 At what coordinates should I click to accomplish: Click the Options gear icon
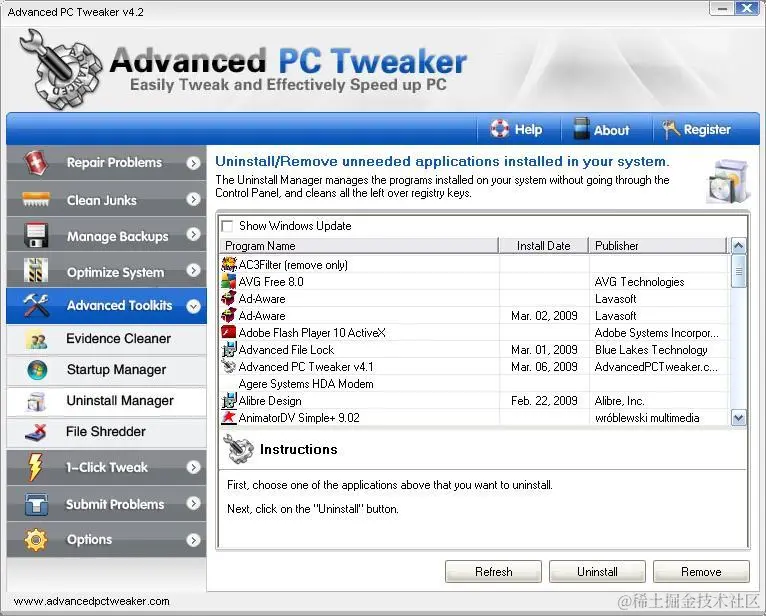tap(36, 540)
